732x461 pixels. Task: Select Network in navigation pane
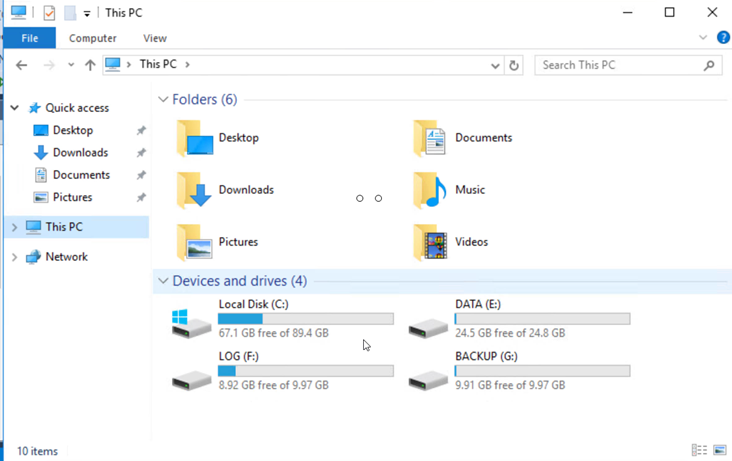66,257
